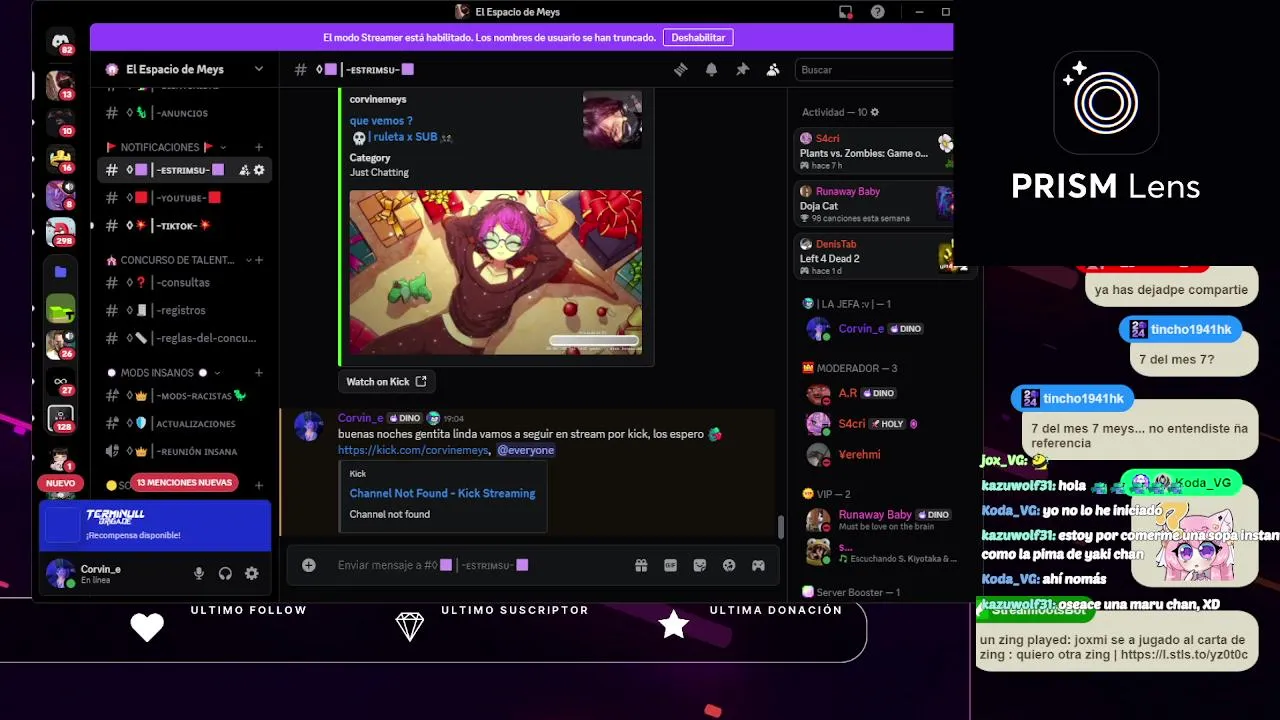The height and width of the screenshot is (720, 1280).
Task: Open the server icon with badge 128
Action: [60, 418]
